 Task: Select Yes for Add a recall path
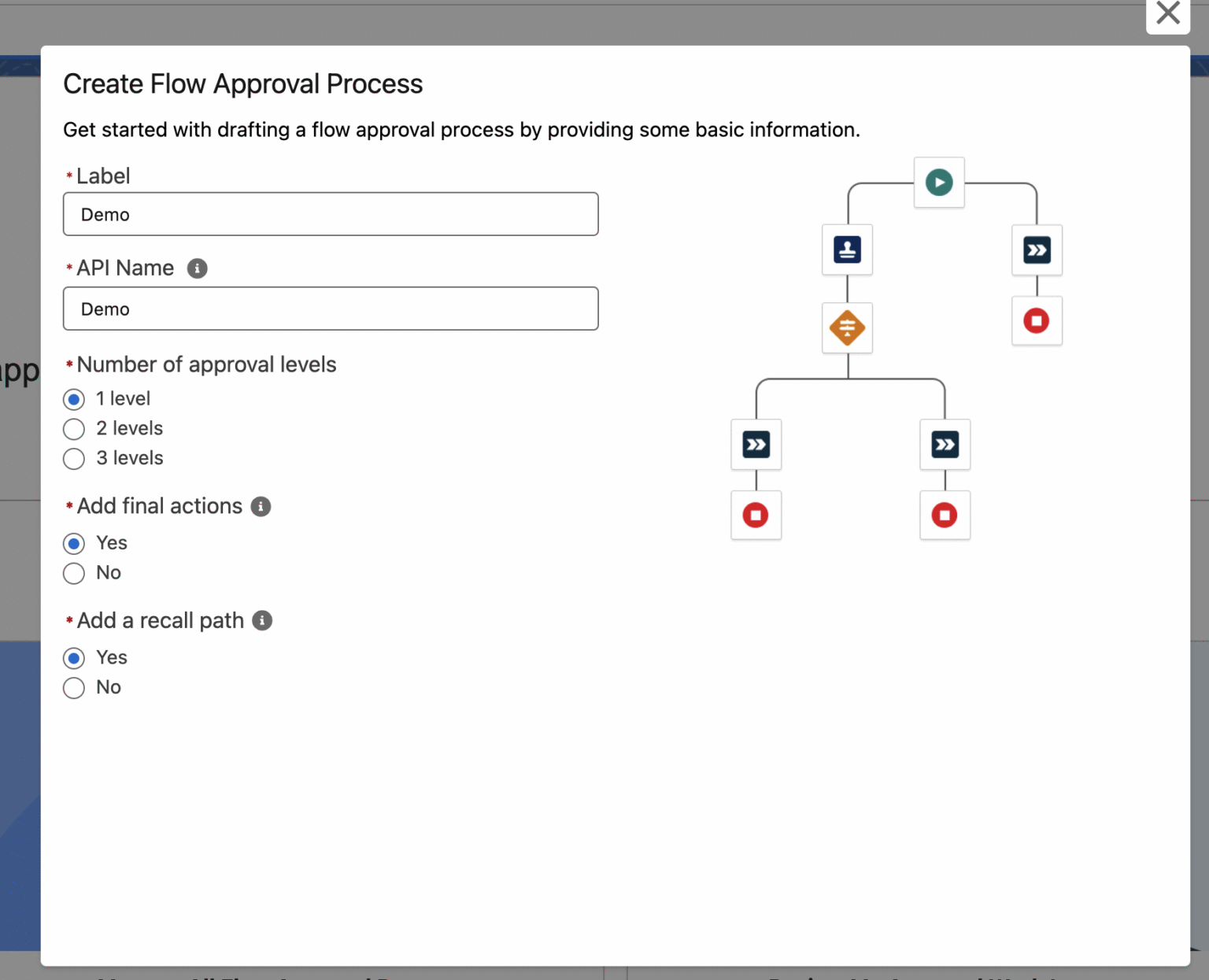[73, 658]
